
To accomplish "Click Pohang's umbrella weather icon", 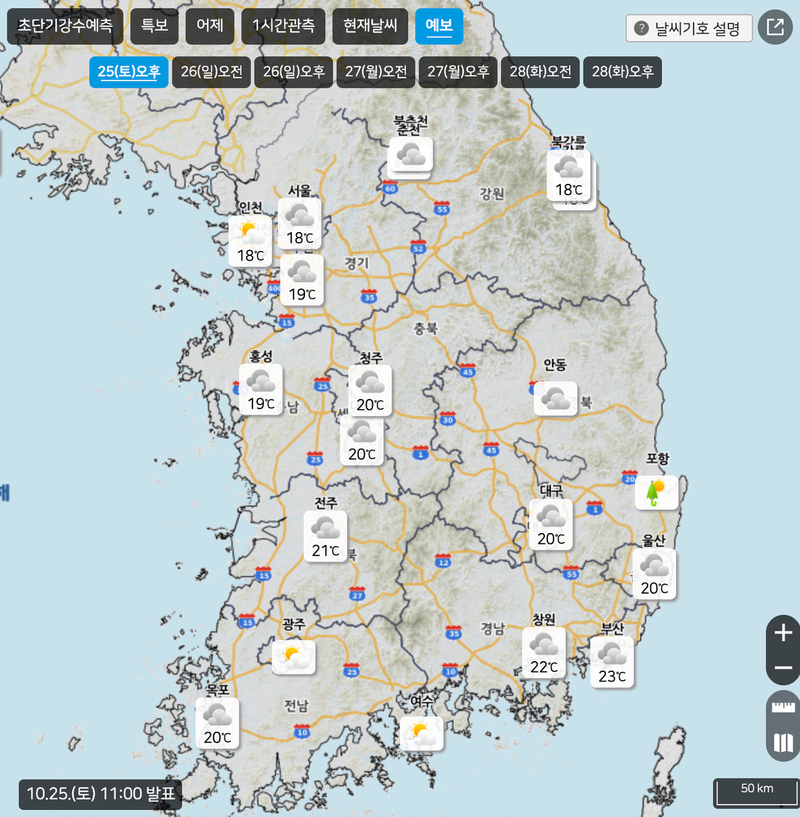I will click(656, 491).
